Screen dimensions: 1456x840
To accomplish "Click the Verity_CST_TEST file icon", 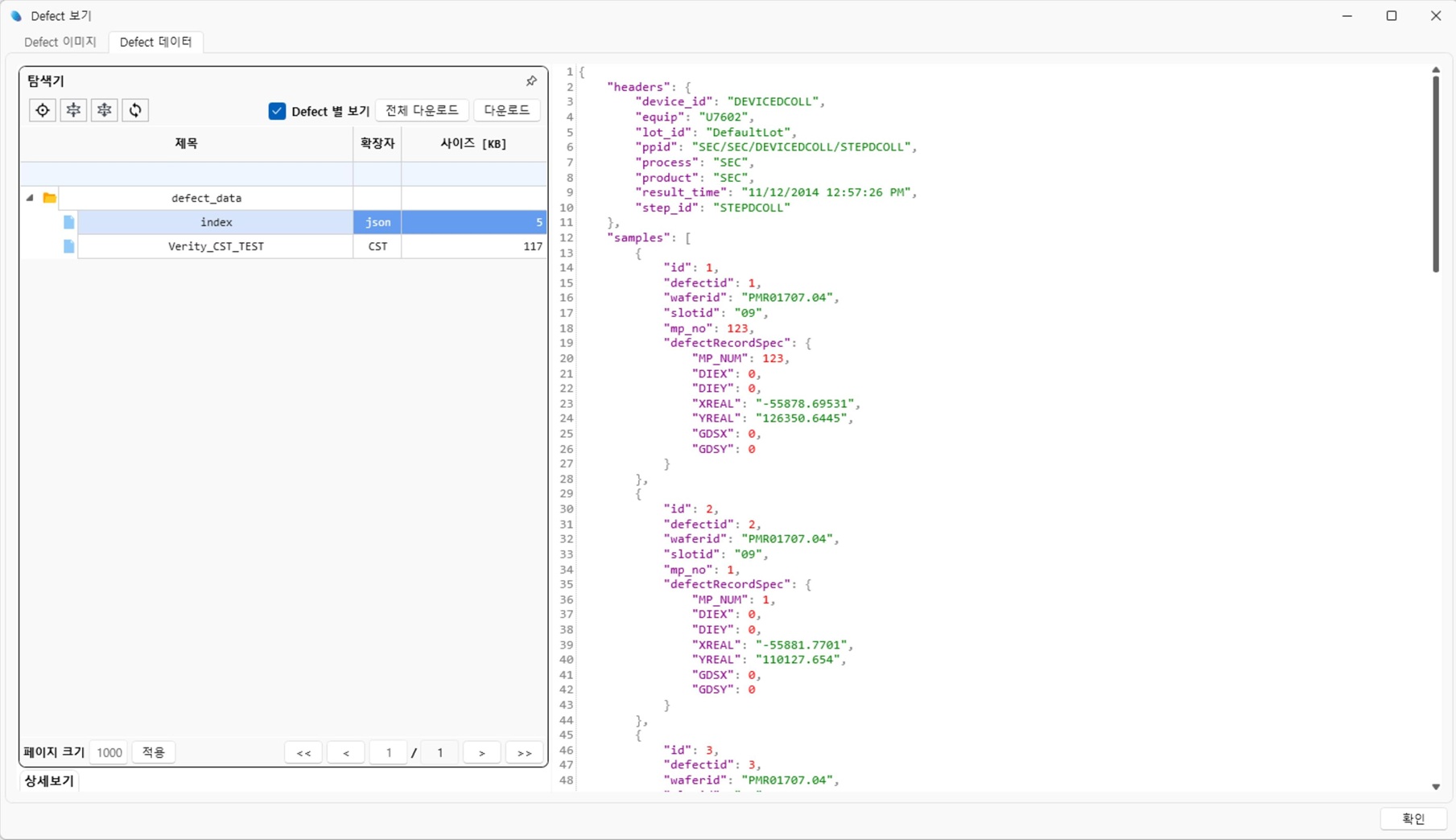I will click(69, 246).
